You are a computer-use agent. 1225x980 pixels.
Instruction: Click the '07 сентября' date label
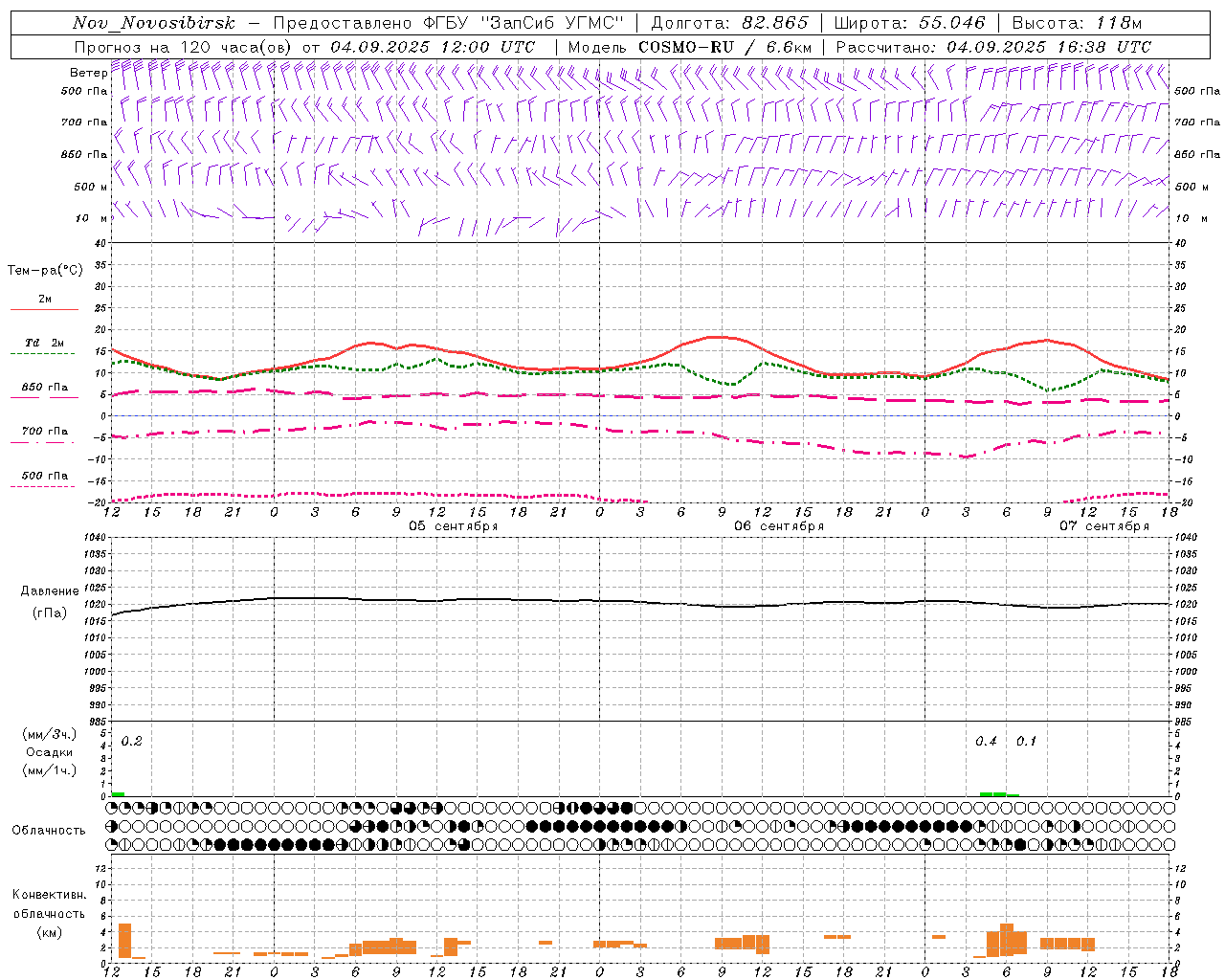(x=1104, y=526)
